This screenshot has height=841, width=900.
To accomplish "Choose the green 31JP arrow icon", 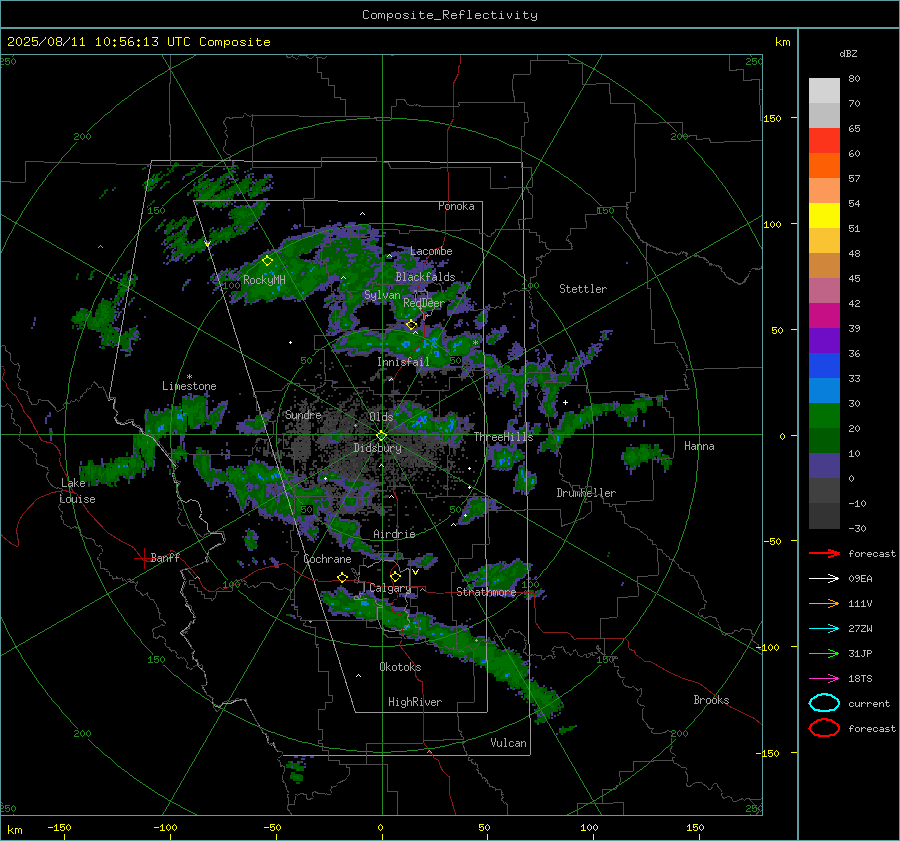I will pos(824,653).
